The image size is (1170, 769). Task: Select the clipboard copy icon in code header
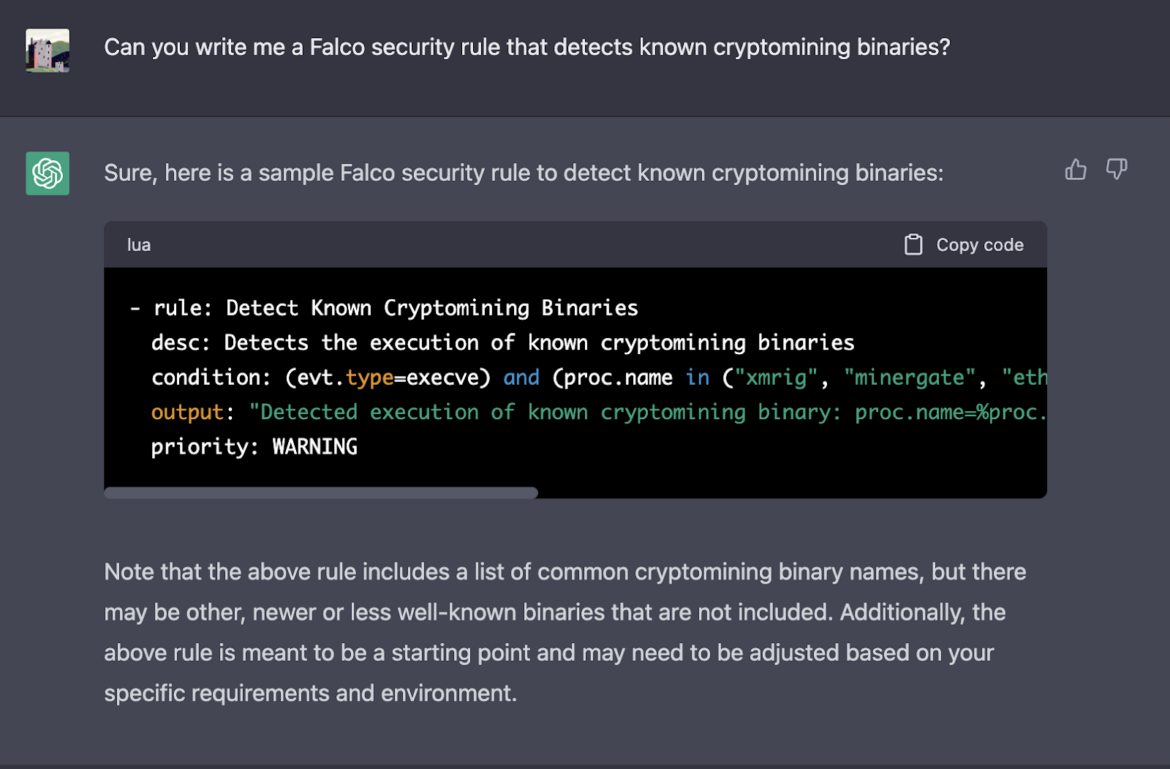913,244
